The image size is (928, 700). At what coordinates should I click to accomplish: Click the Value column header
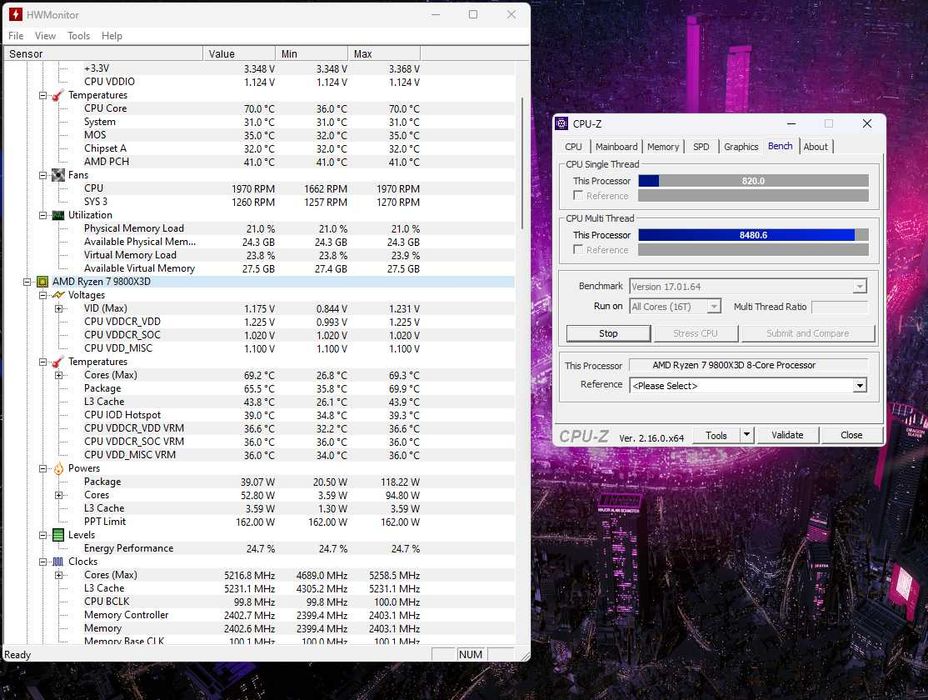pyautogui.click(x=239, y=54)
